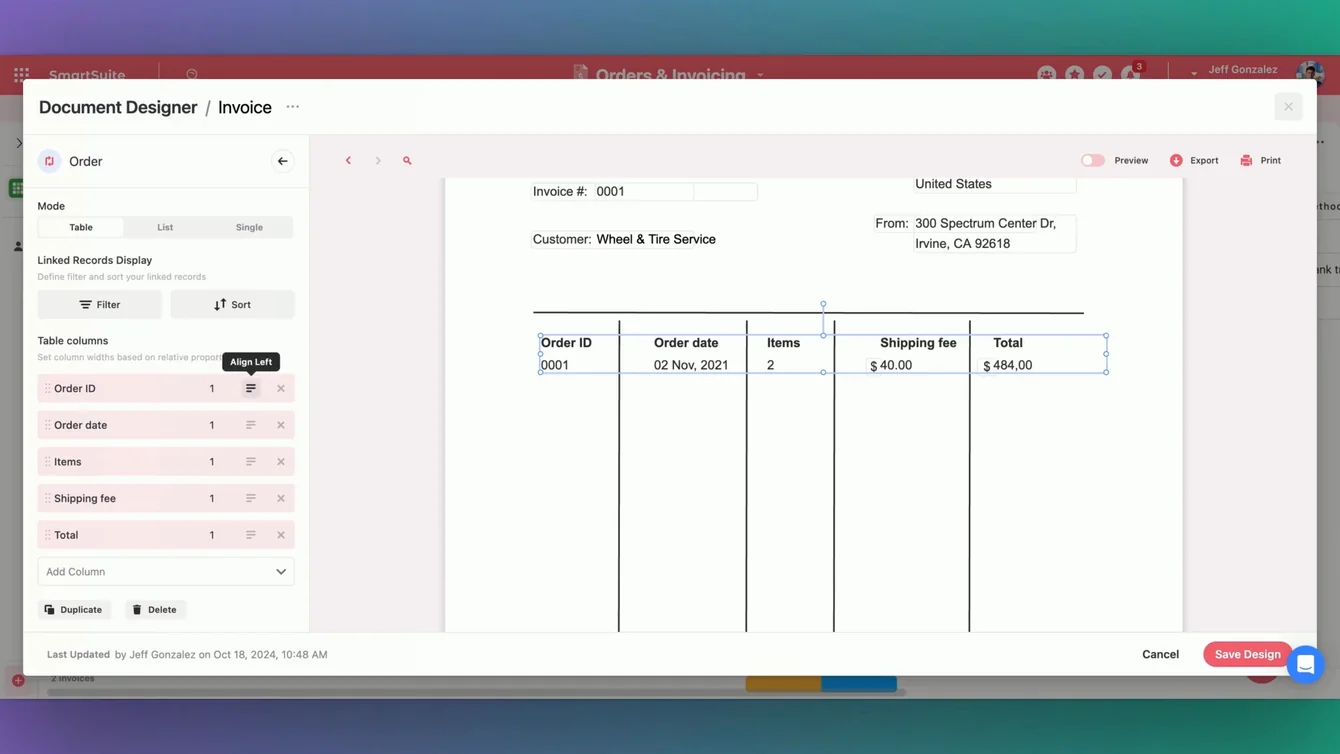Image resolution: width=1340 pixels, height=754 pixels.
Task: Remove the Shipping fee column
Action: click(x=281, y=498)
